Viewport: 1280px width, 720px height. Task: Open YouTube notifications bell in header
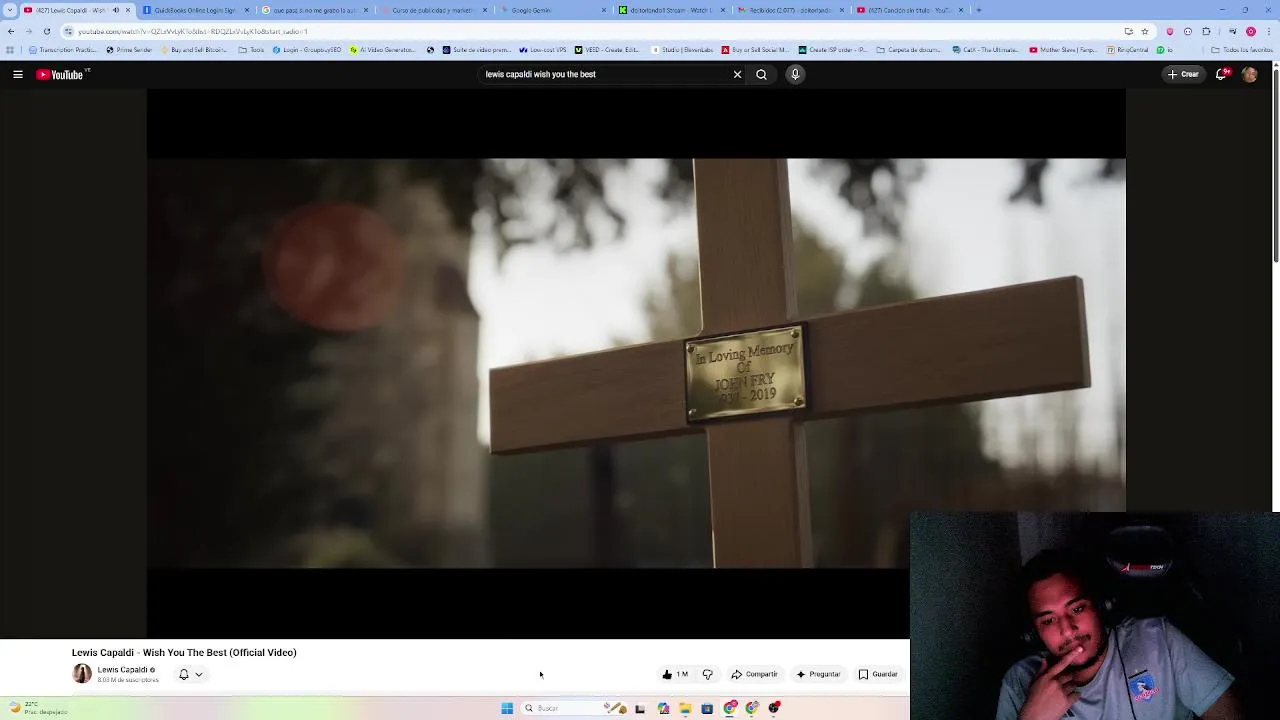tap(1222, 74)
